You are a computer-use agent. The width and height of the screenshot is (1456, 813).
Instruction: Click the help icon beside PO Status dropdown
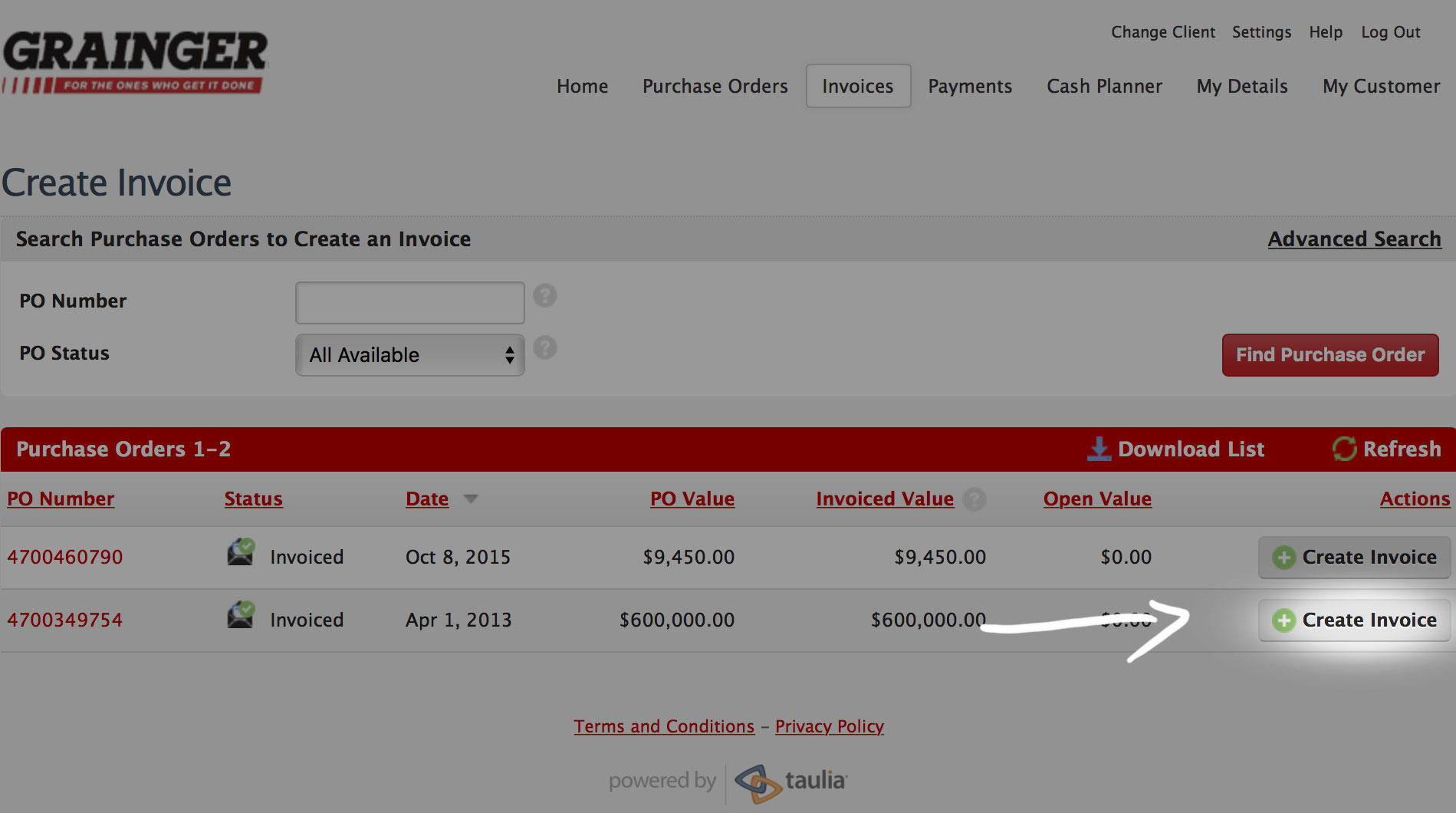pos(544,348)
